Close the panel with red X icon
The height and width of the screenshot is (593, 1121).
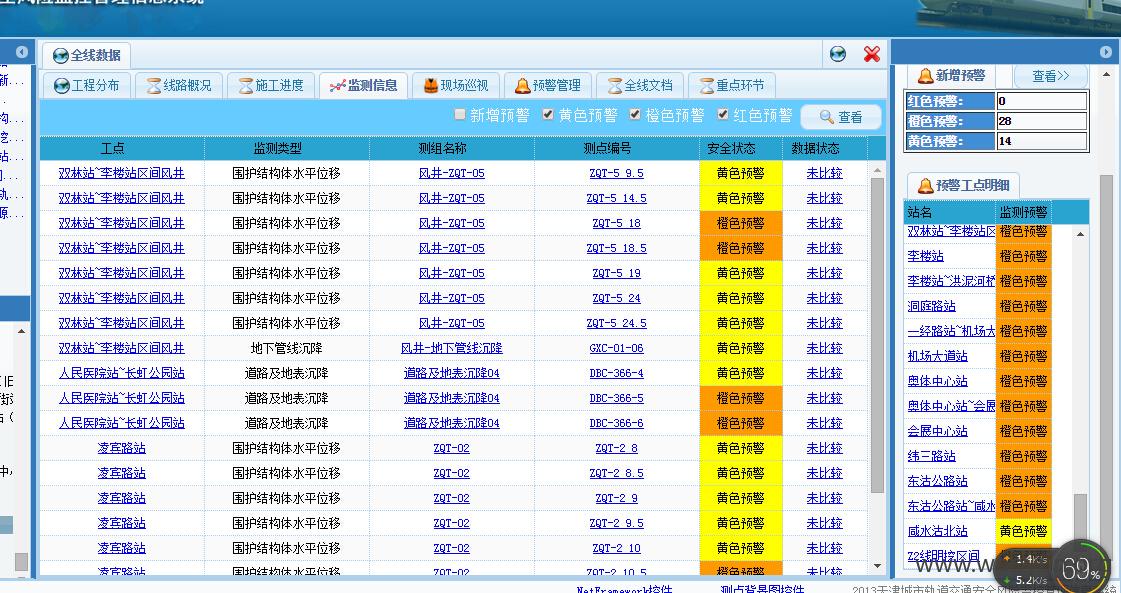click(871, 54)
